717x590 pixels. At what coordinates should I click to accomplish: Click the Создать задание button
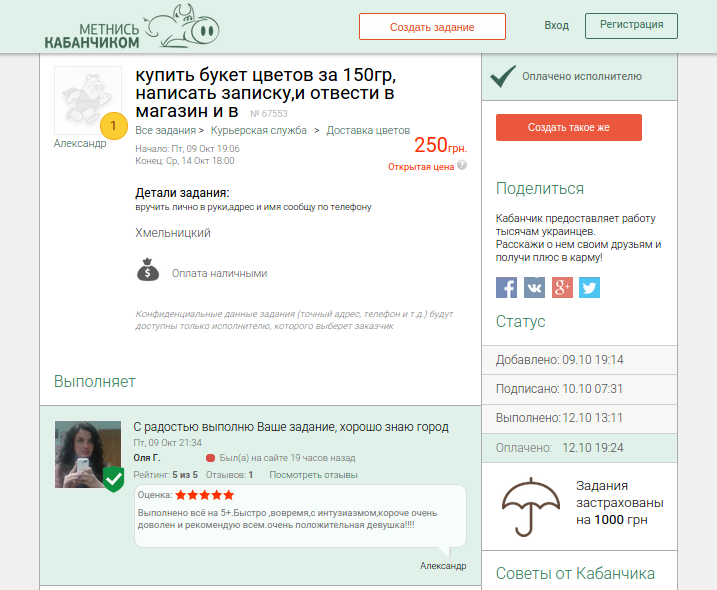coord(432,27)
